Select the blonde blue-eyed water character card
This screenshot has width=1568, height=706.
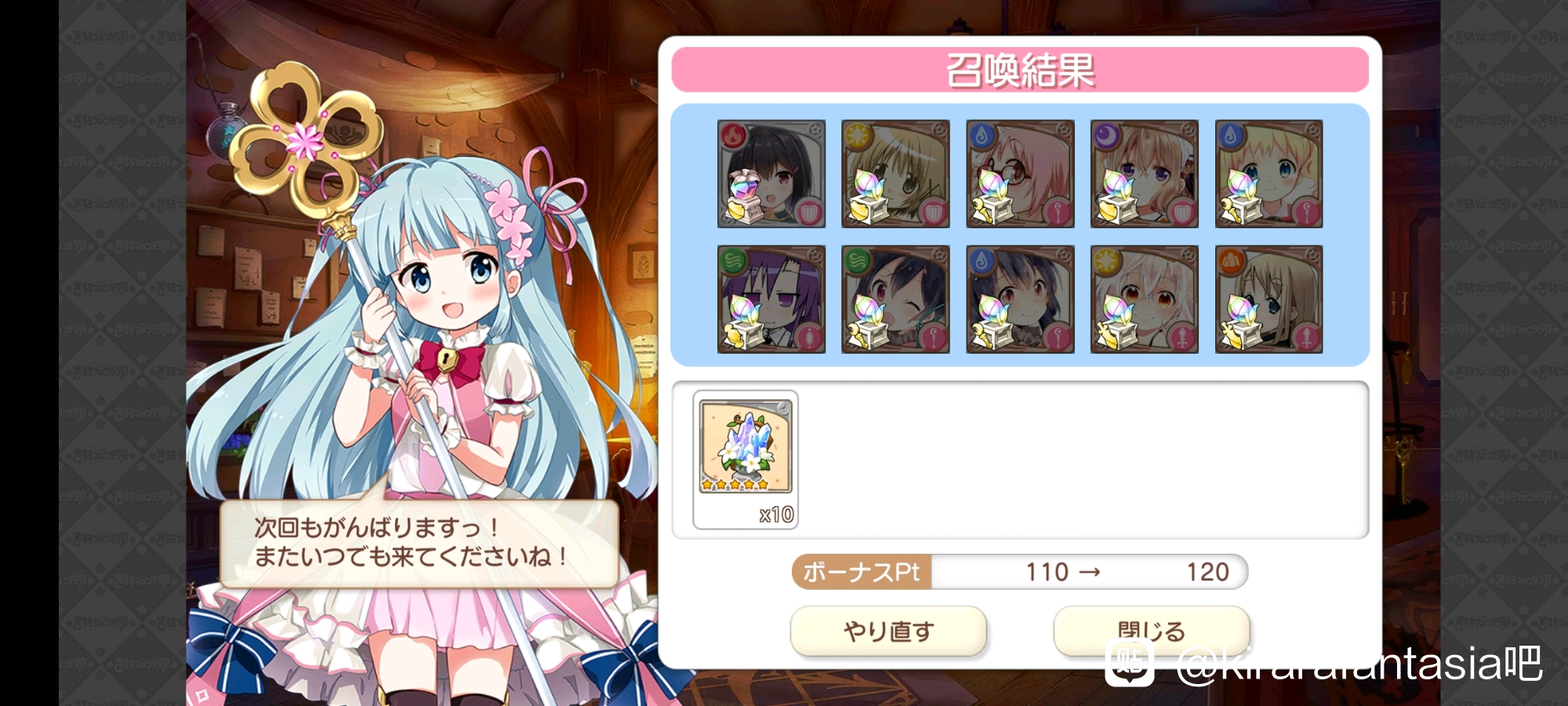(x=1269, y=173)
